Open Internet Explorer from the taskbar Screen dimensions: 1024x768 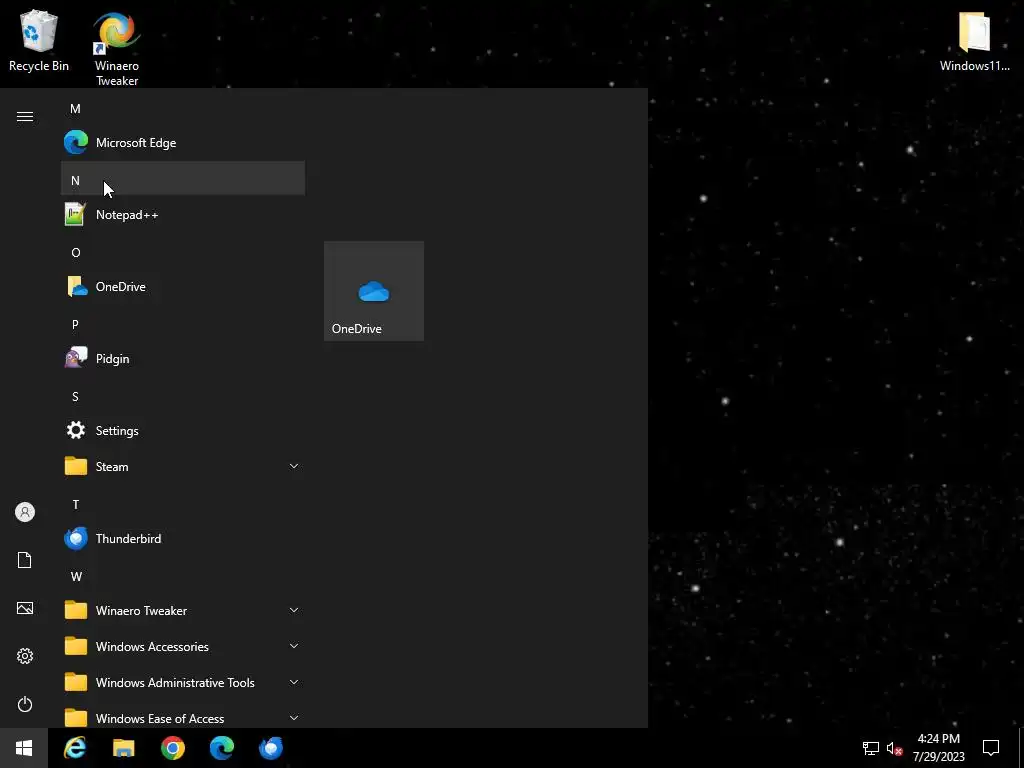pos(74,748)
